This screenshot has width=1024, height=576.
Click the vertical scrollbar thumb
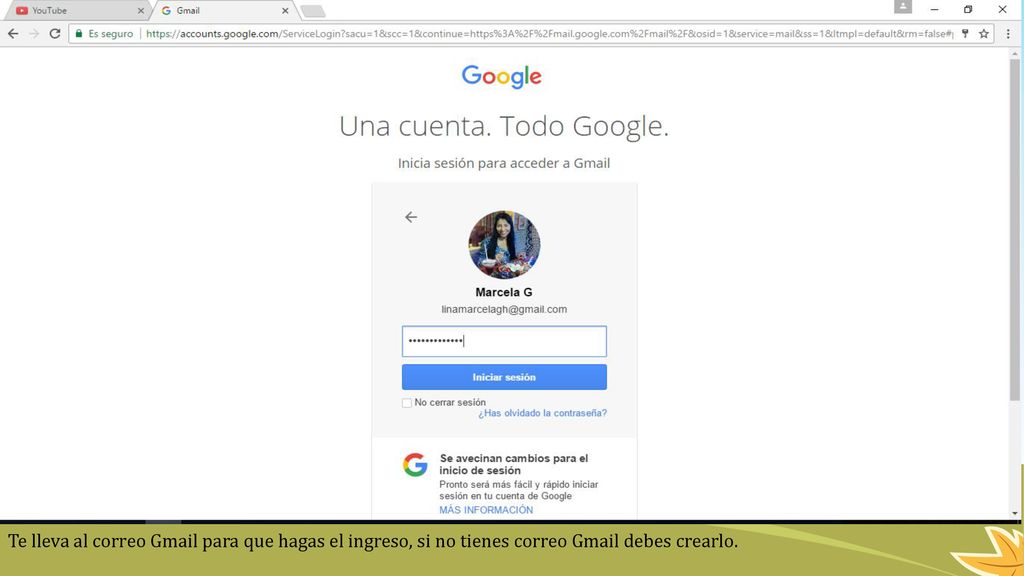click(1014, 229)
